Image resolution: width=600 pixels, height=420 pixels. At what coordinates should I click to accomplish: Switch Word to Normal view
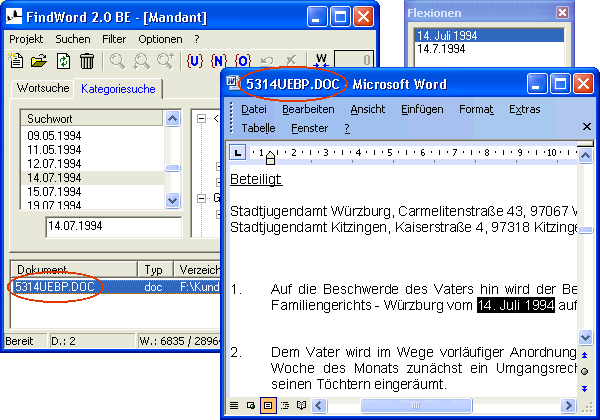[234, 405]
